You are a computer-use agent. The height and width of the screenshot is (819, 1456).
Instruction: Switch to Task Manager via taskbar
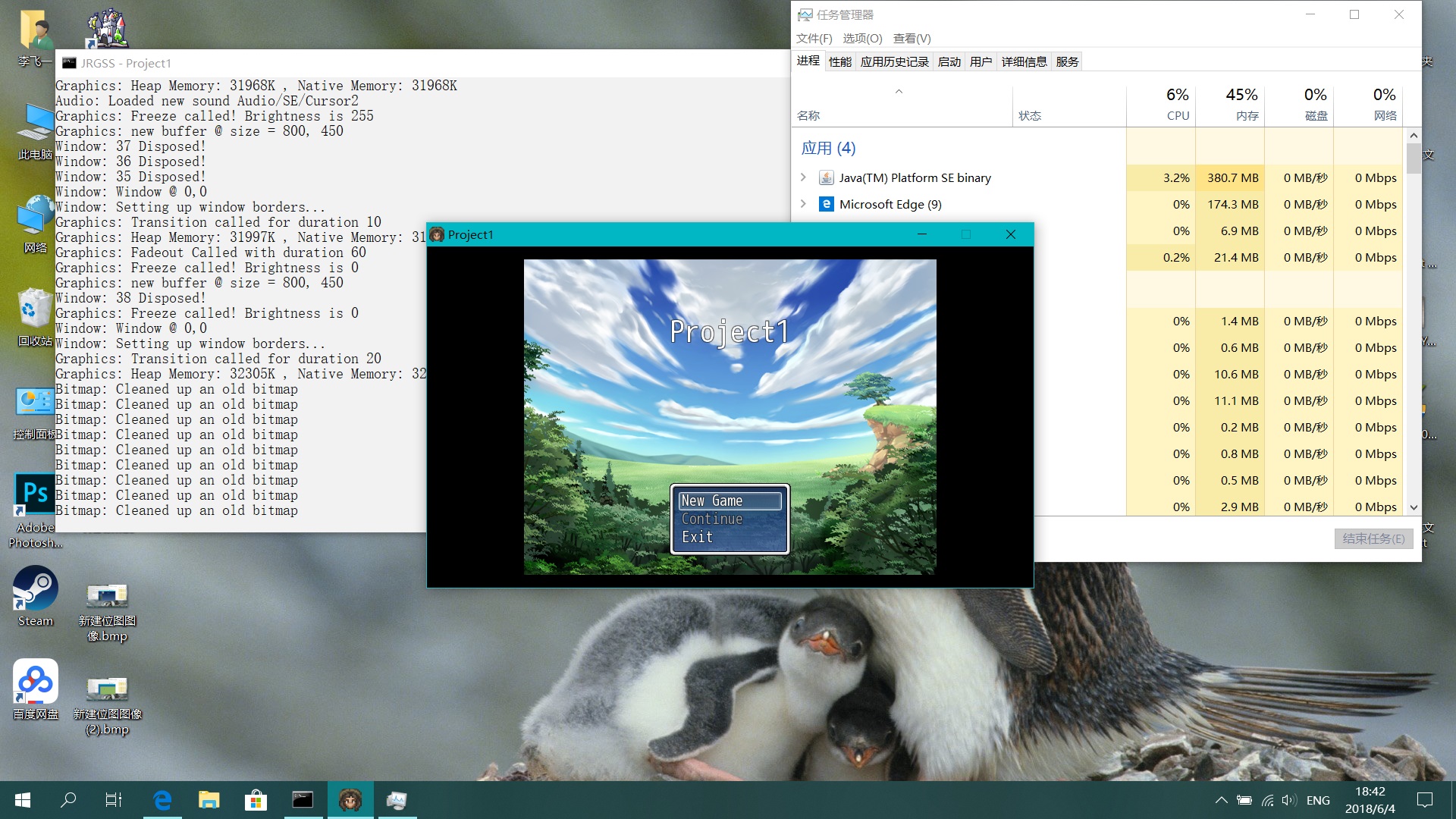click(397, 800)
